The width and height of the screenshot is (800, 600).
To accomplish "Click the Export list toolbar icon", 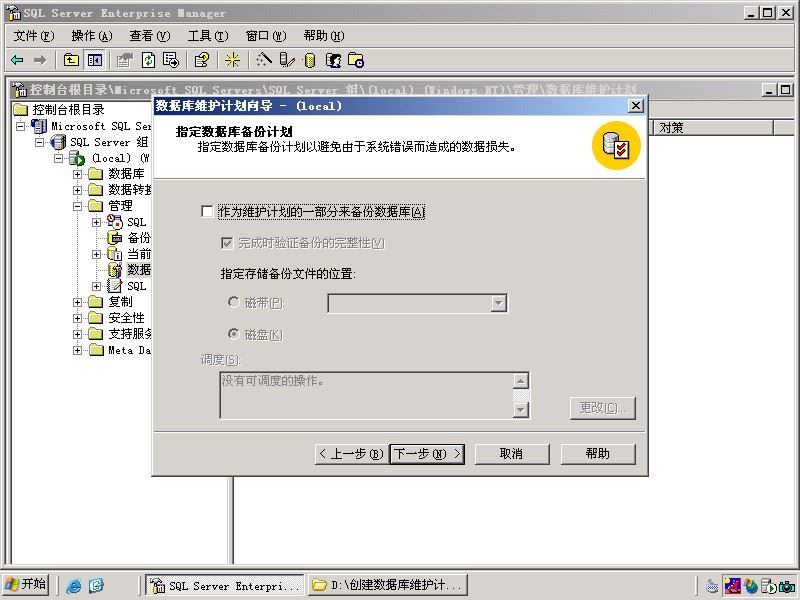I will pos(171,60).
